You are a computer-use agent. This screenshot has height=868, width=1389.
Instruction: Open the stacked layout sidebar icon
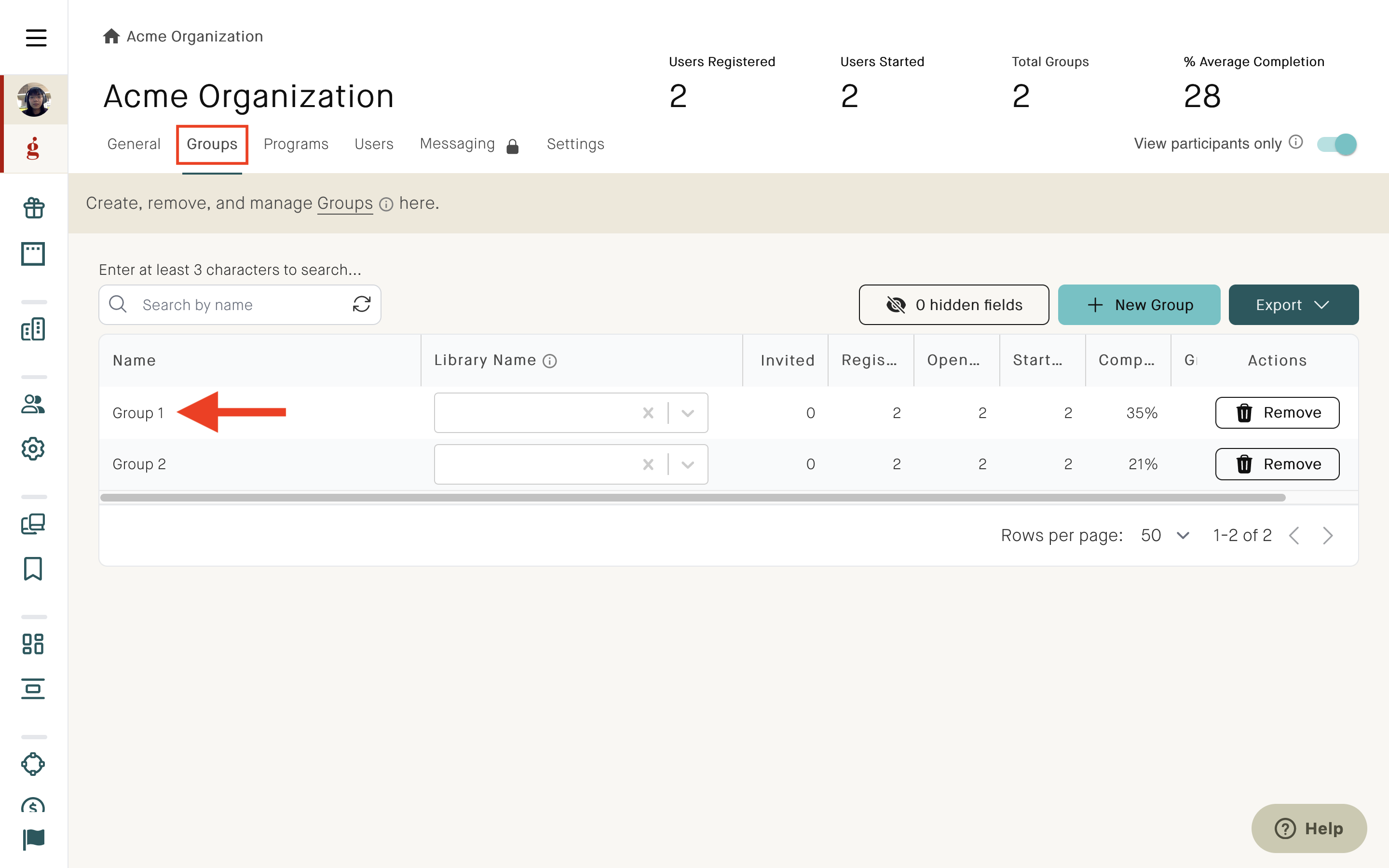tap(33, 689)
